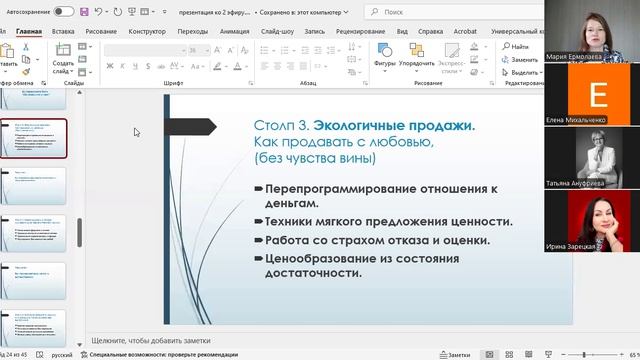Switch to the Вставка tab
The height and width of the screenshot is (360, 640).
[x=63, y=31]
